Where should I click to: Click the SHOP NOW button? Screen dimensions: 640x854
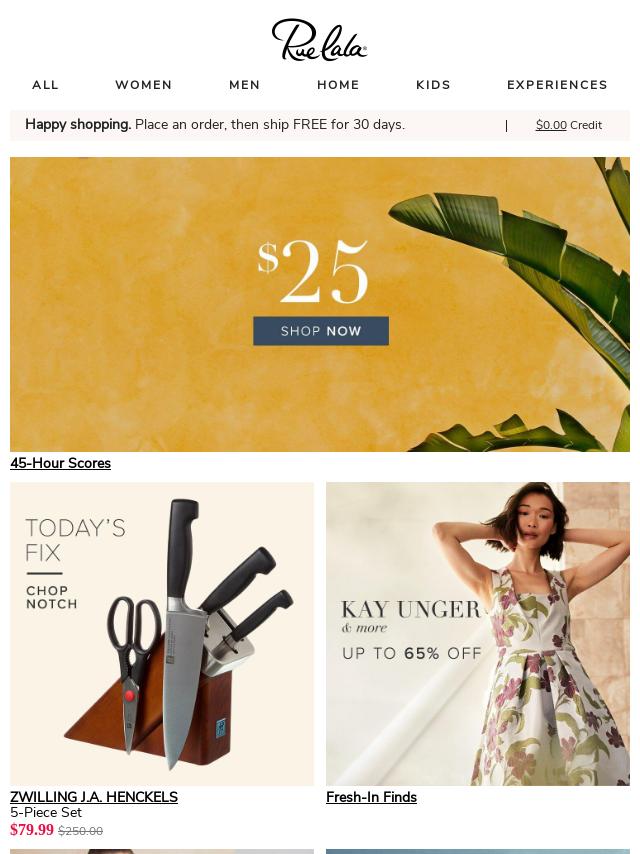point(321,331)
